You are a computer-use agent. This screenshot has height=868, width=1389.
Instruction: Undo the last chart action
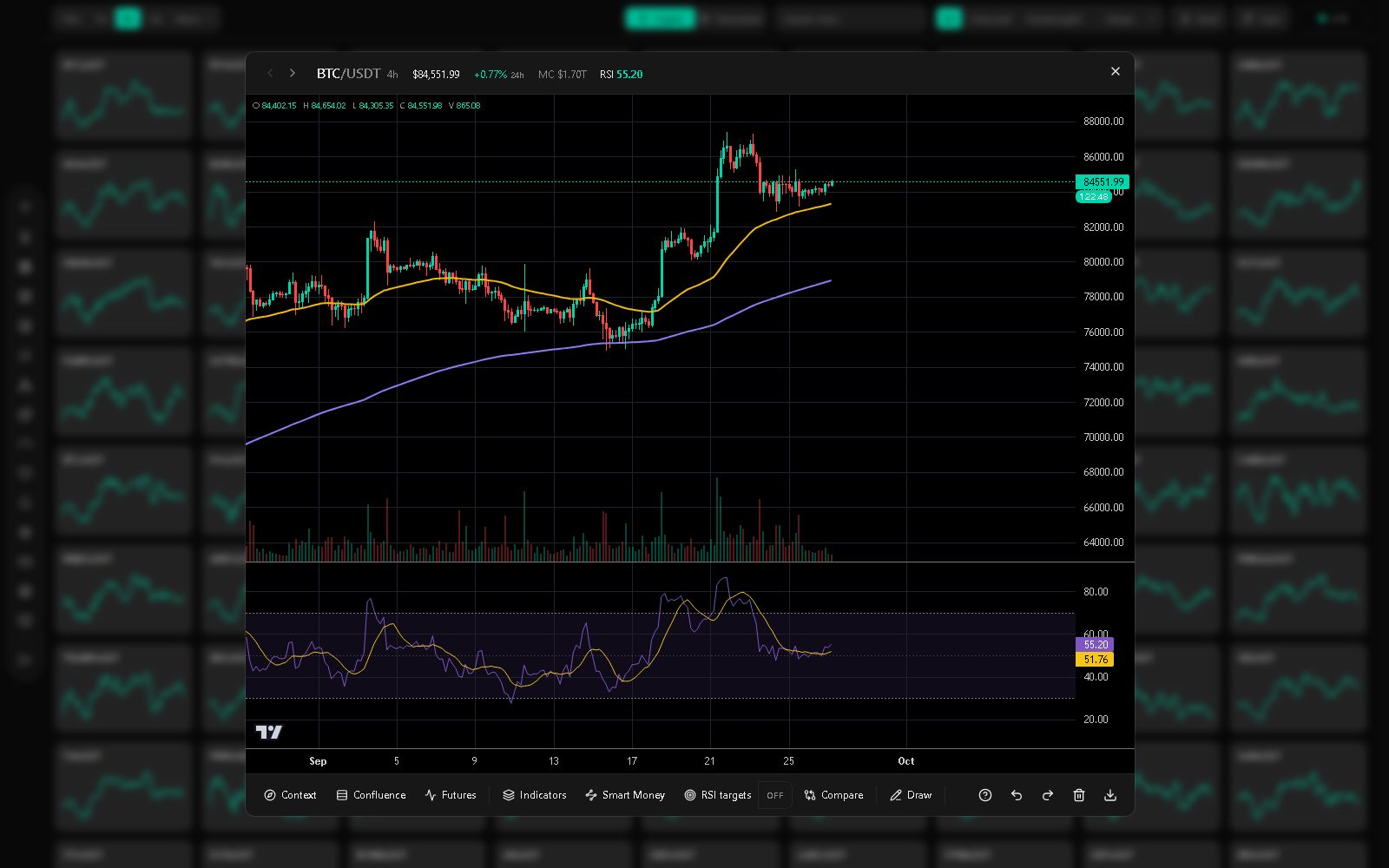pyautogui.click(x=1017, y=795)
